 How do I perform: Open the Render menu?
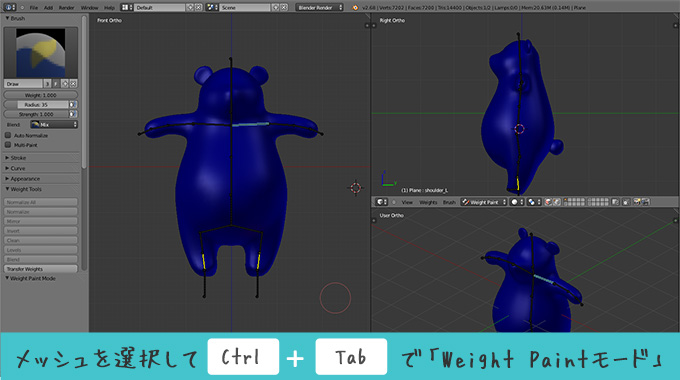pos(66,8)
